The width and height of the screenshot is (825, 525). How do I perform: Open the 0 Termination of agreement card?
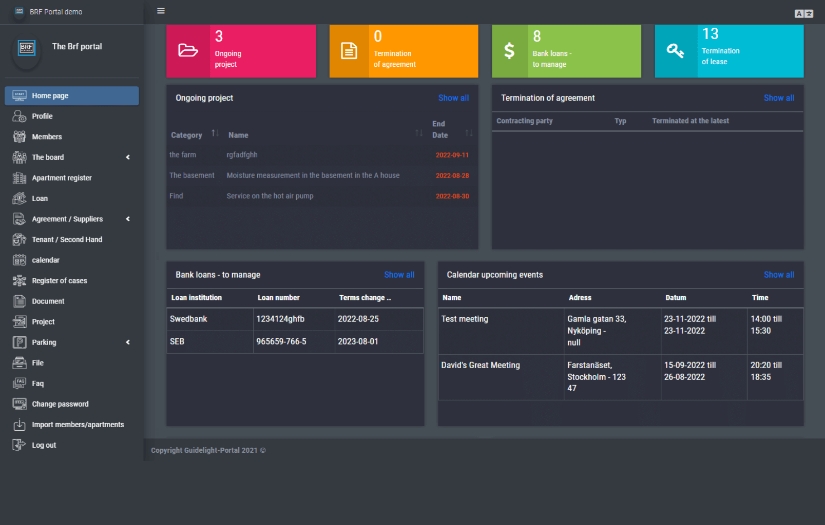[x=404, y=51]
